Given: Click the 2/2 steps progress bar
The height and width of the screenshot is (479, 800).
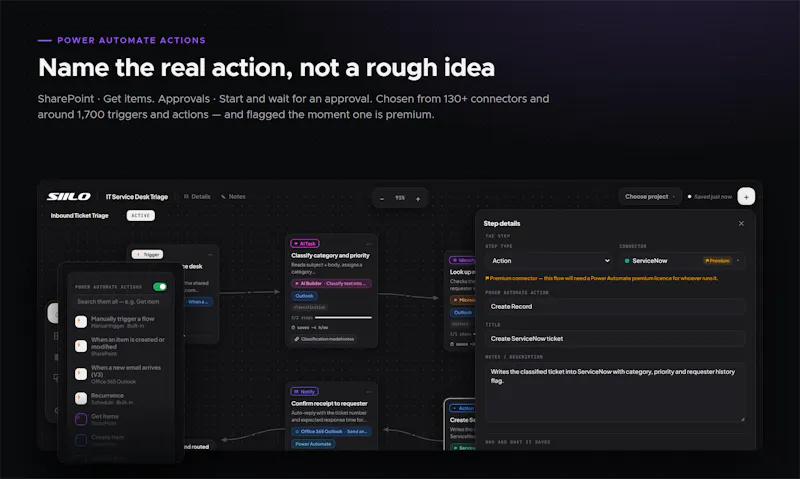Looking at the screenshot, I should tap(343, 317).
